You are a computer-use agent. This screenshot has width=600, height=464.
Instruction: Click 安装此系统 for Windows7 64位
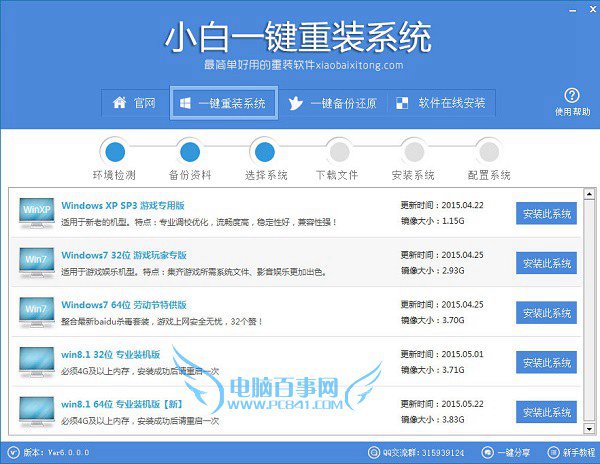pos(546,312)
